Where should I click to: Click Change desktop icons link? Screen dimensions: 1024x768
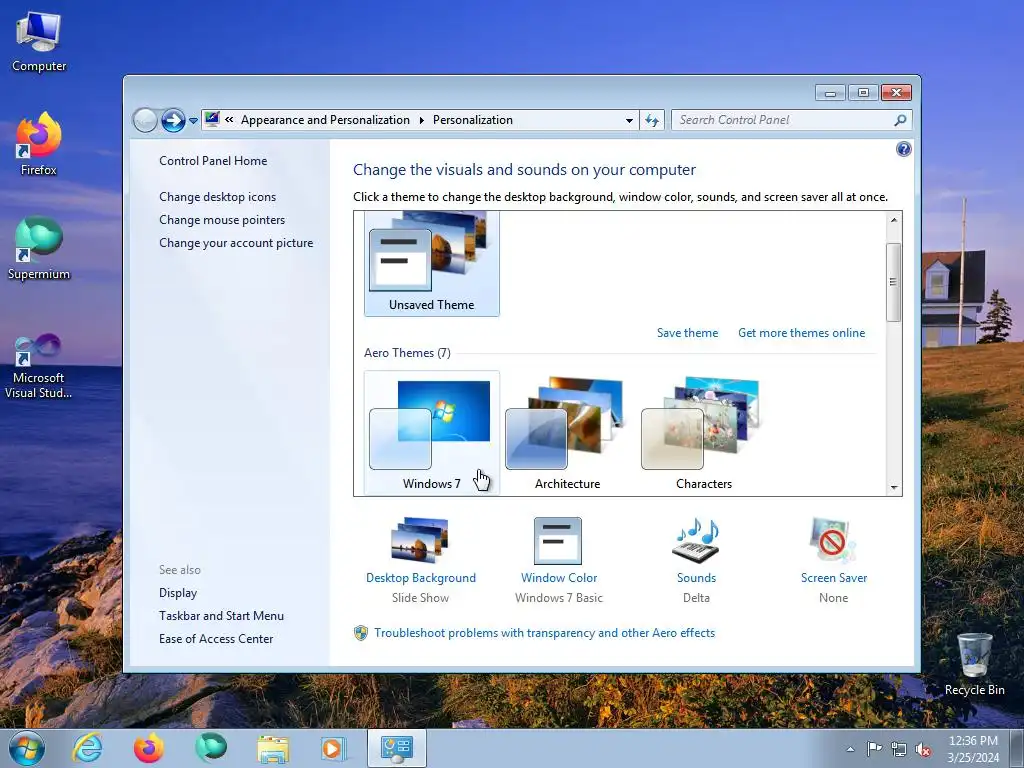tap(217, 197)
